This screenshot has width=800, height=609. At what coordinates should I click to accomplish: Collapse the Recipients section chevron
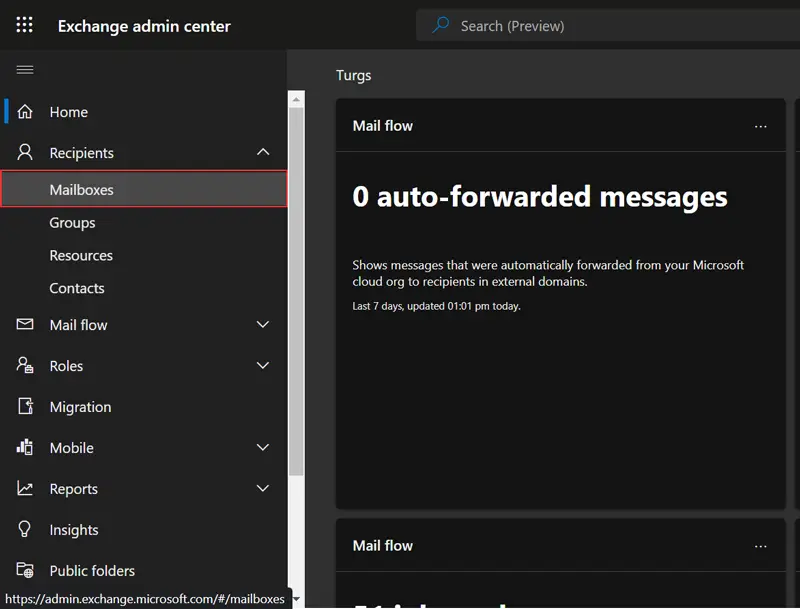(263, 153)
